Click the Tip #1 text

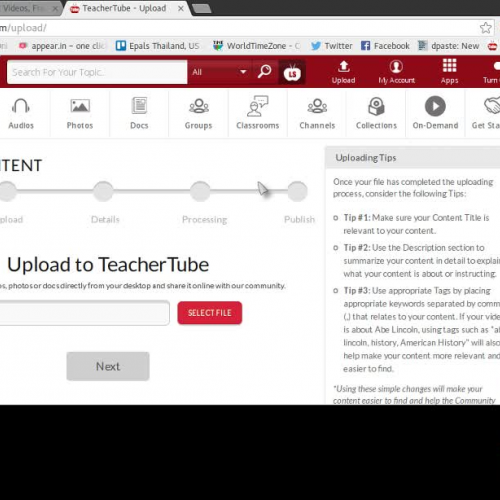coord(416,224)
